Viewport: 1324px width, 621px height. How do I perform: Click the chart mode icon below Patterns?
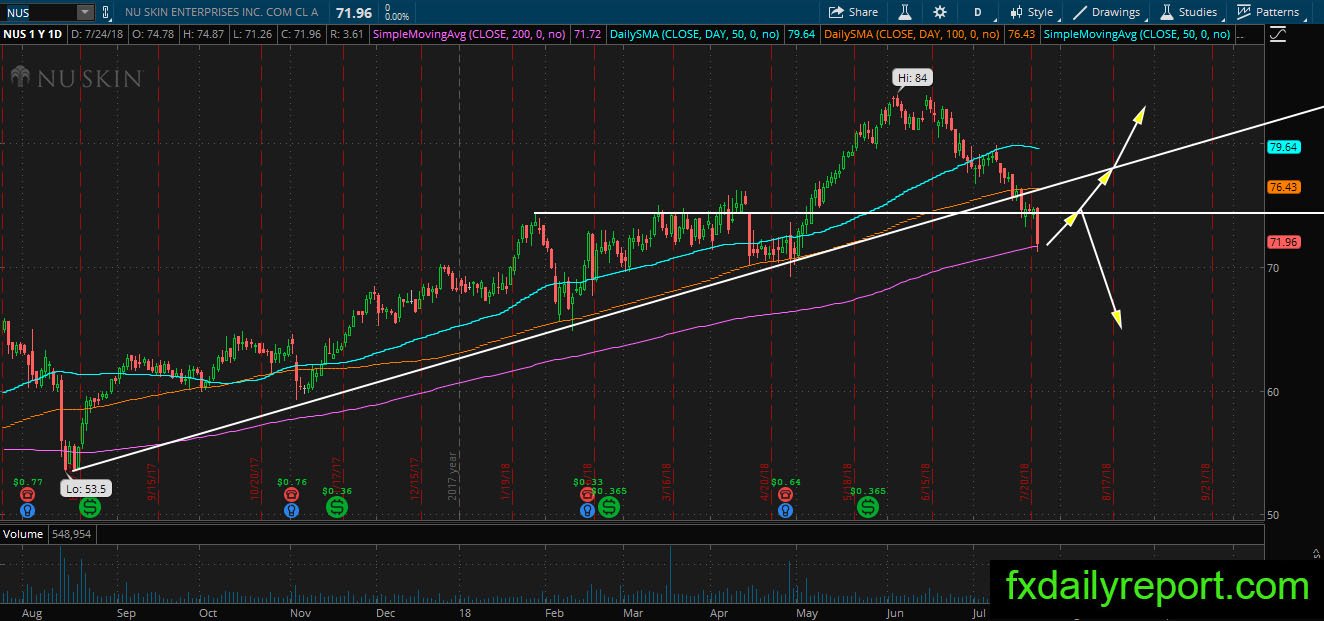click(x=1278, y=35)
